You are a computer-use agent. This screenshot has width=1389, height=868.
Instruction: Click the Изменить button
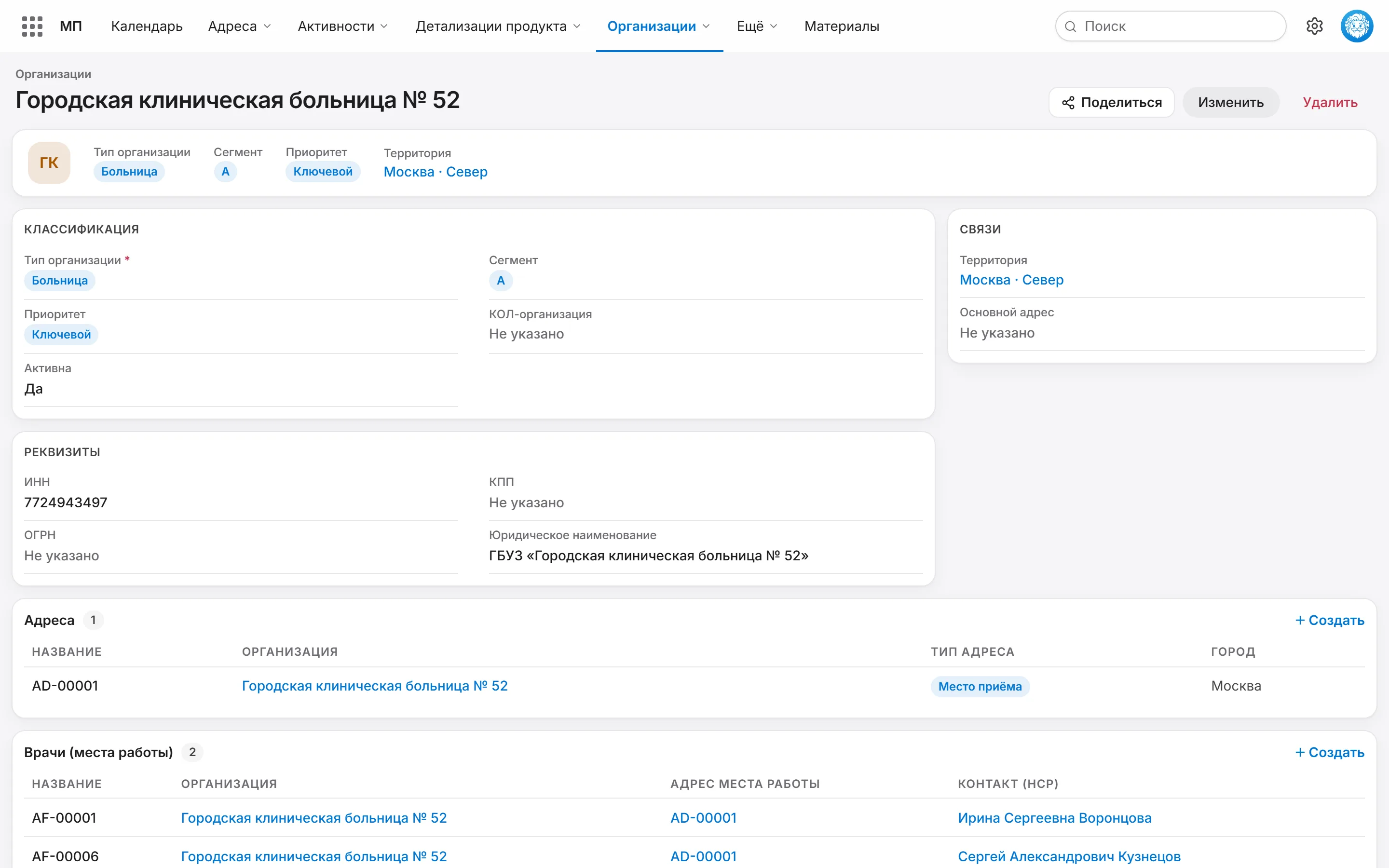point(1231,102)
